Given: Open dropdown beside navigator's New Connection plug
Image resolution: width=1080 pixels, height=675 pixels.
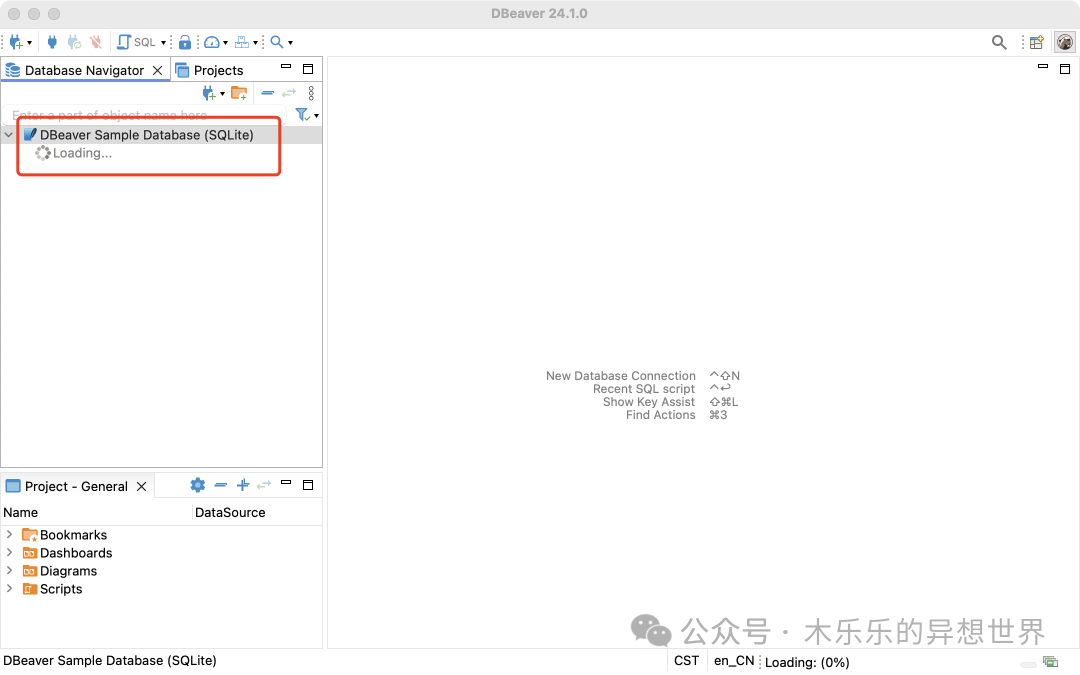Looking at the screenshot, I should click(x=222, y=94).
